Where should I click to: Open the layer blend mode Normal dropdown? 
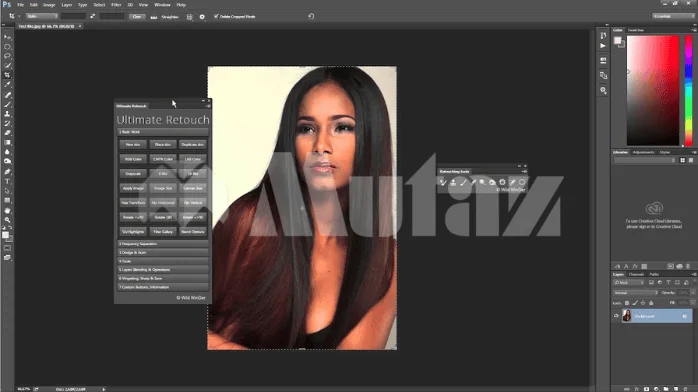636,293
